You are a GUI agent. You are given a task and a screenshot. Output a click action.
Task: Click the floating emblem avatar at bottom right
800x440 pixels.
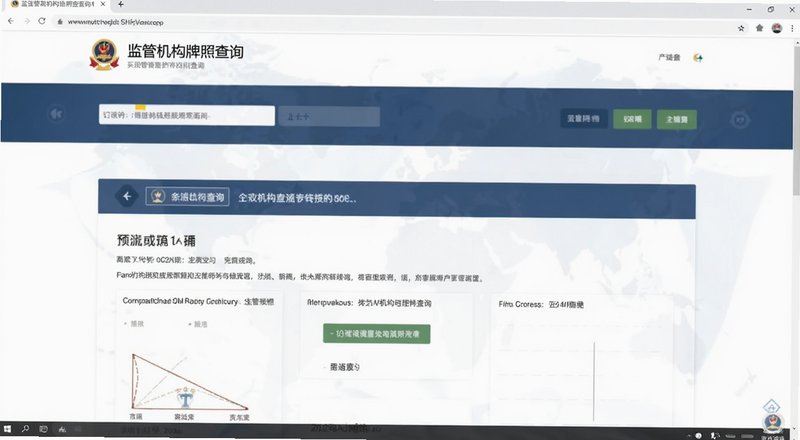(772, 423)
